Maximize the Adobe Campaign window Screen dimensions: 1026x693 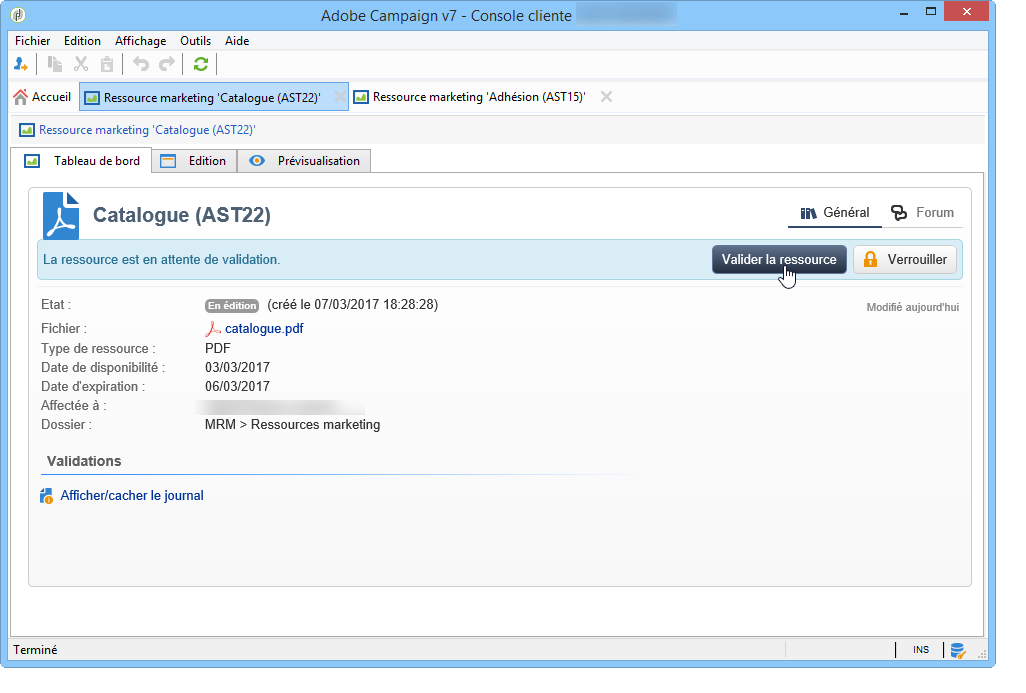(x=931, y=12)
